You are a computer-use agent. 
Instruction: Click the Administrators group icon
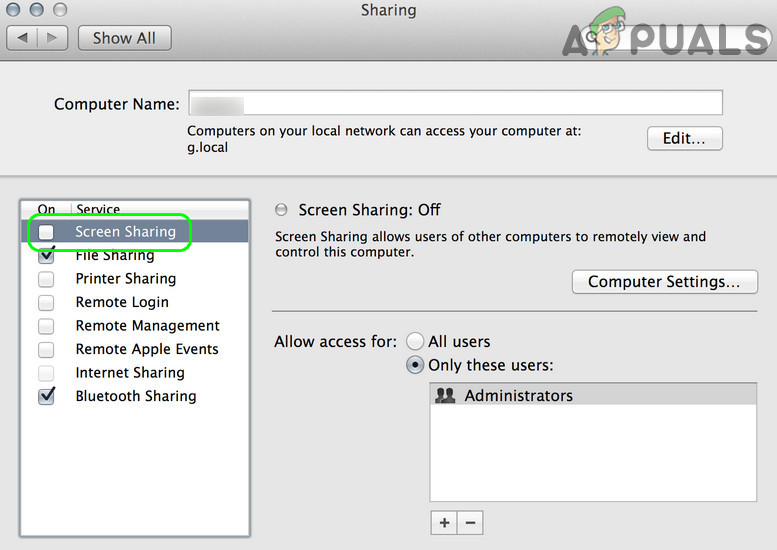click(x=446, y=396)
